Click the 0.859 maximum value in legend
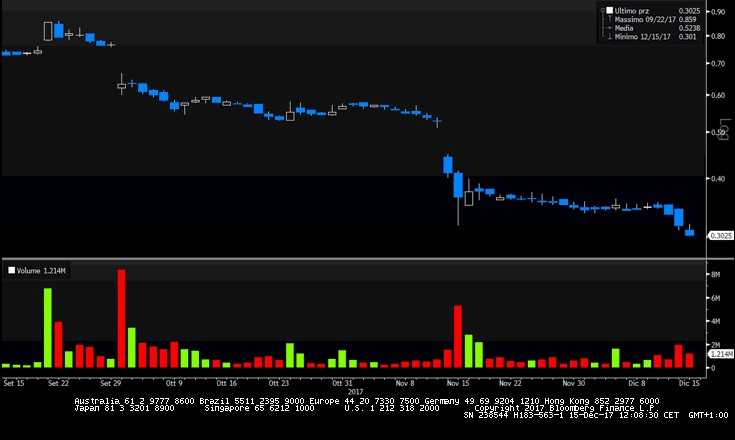The image size is (735, 440). [x=687, y=19]
